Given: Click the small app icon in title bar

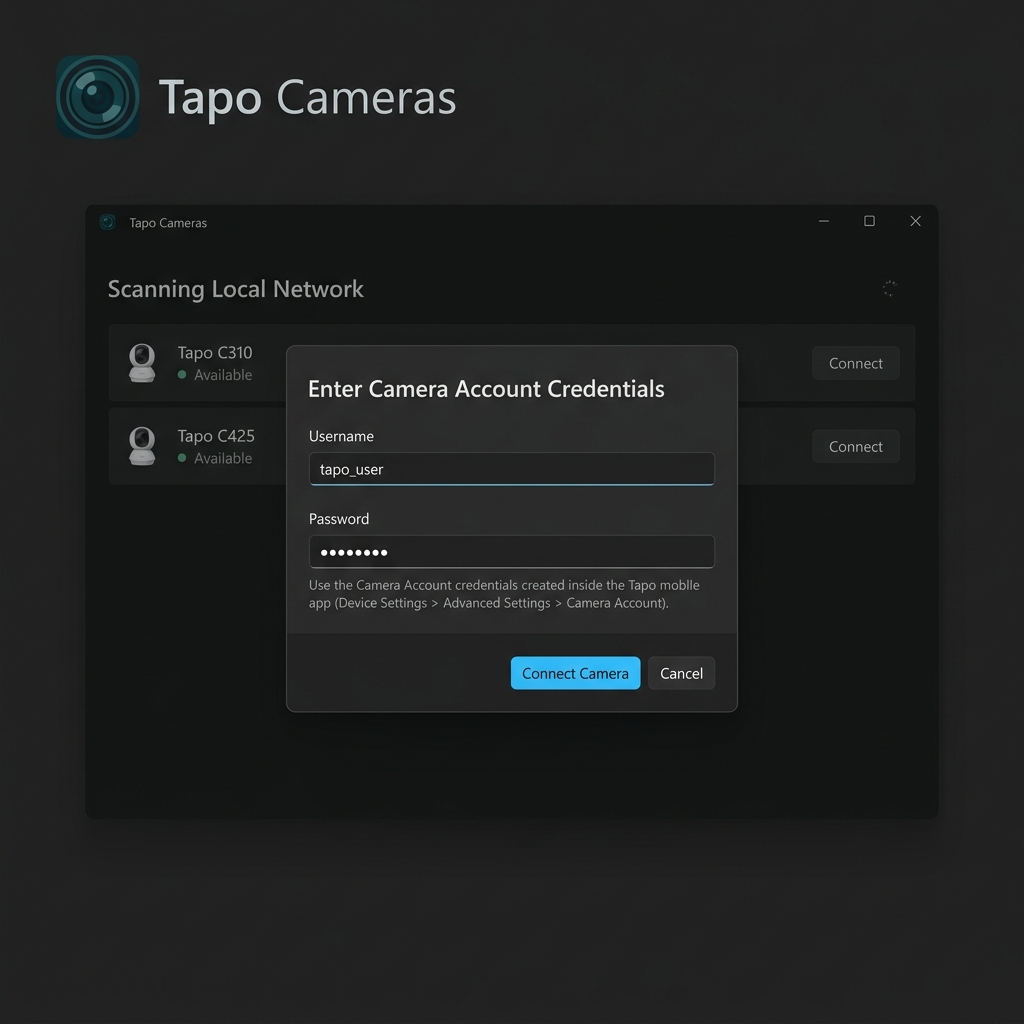Looking at the screenshot, I should [x=108, y=222].
